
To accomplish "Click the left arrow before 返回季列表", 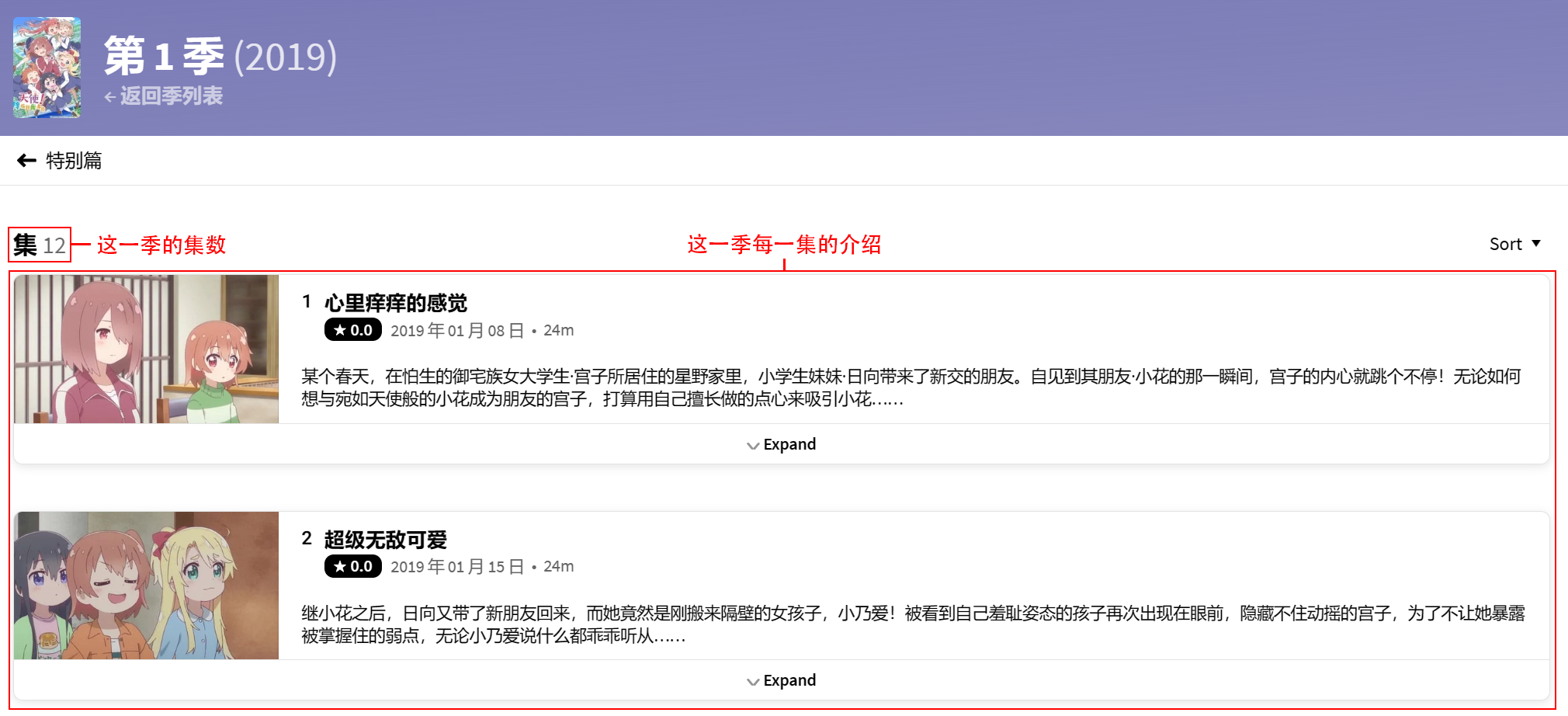I will coord(109,96).
